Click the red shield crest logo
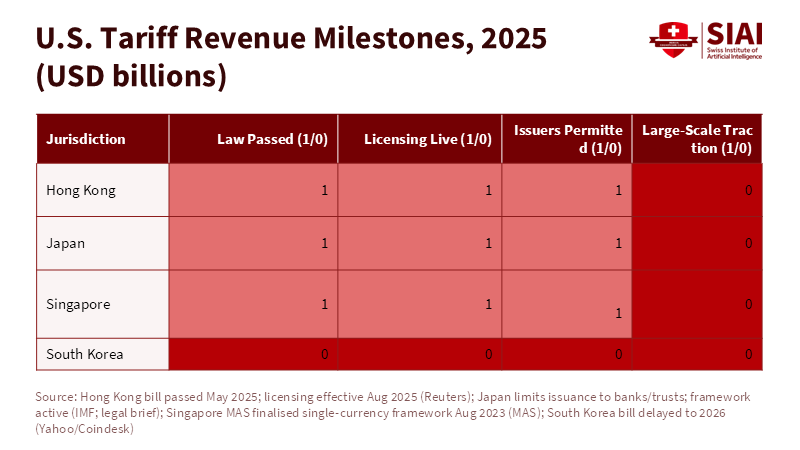The height and width of the screenshot is (450, 800). 670,40
